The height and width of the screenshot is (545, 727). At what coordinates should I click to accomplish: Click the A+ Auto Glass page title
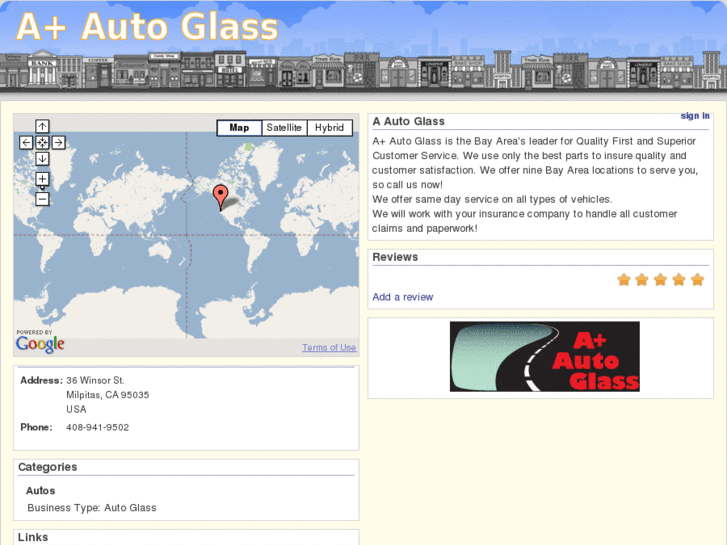tap(147, 26)
